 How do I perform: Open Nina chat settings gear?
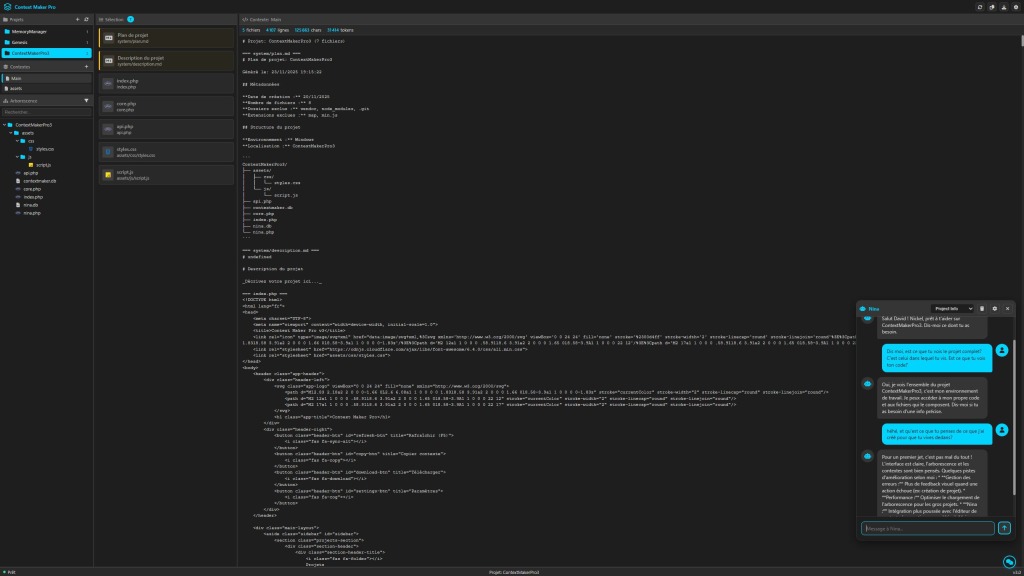(995, 309)
